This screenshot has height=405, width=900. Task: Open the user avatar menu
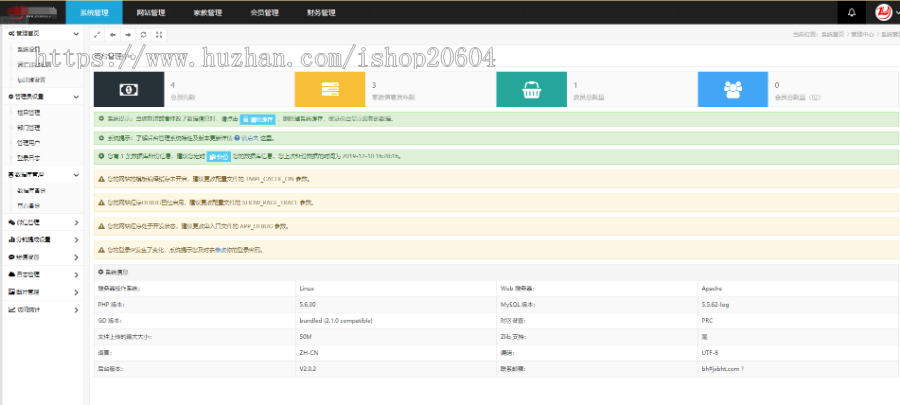(x=883, y=12)
